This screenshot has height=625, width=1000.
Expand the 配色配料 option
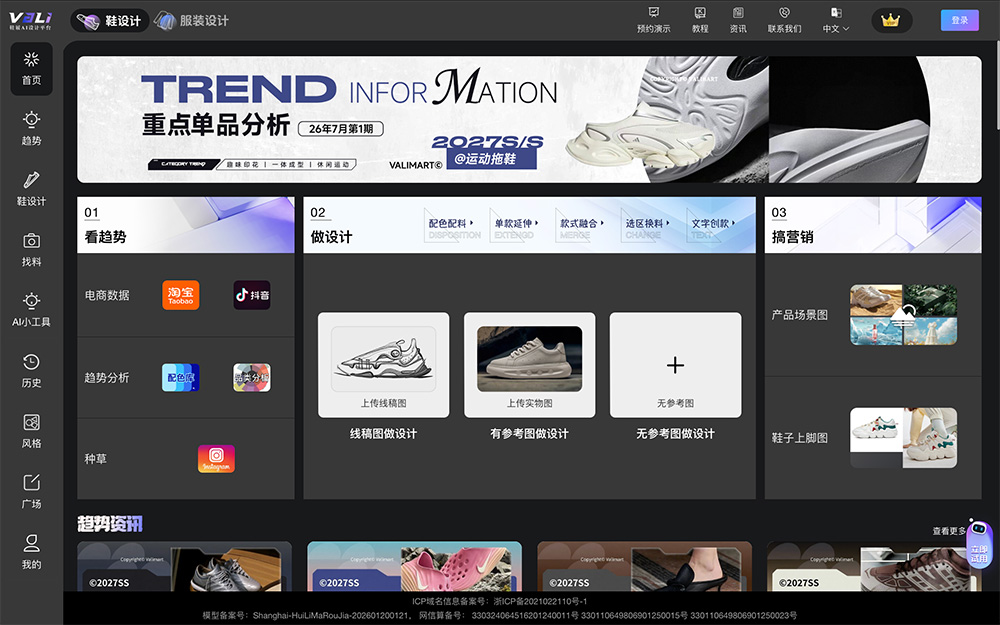pos(451,223)
